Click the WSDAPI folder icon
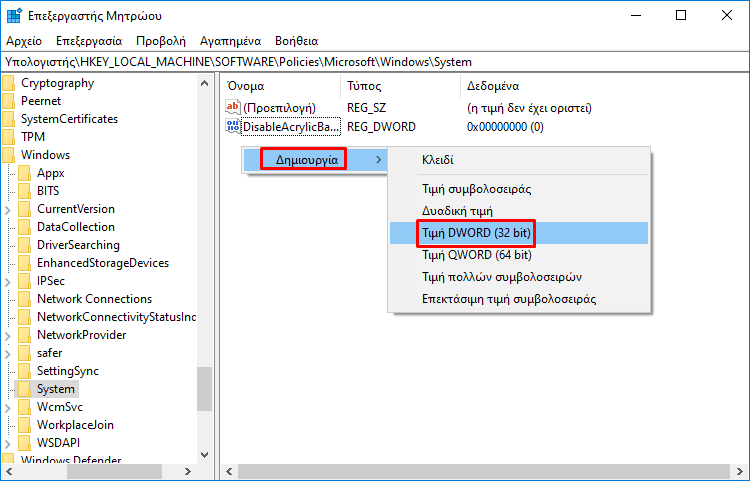This screenshot has width=750, height=481. coord(24,443)
